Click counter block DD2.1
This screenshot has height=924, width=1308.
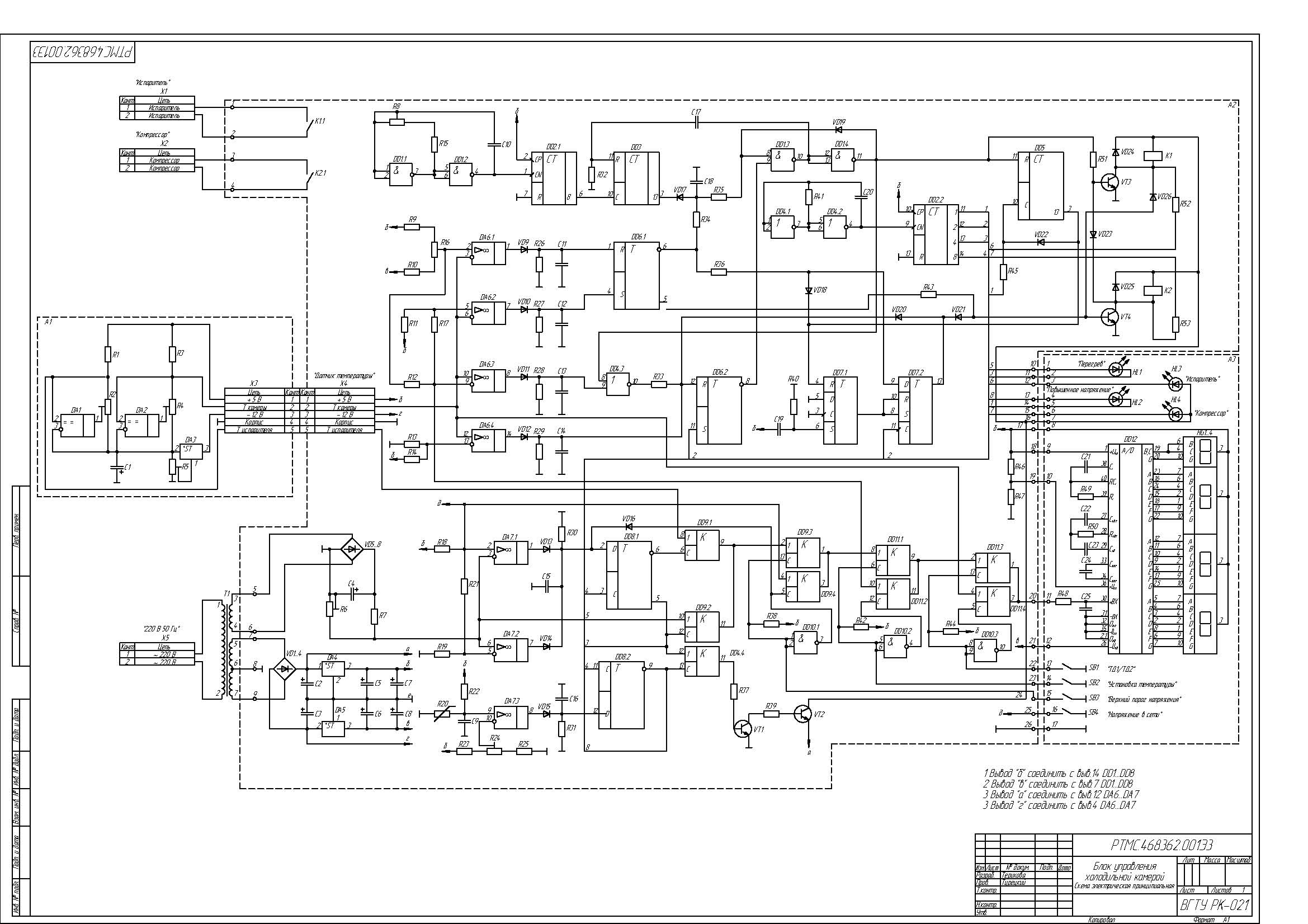point(554,178)
